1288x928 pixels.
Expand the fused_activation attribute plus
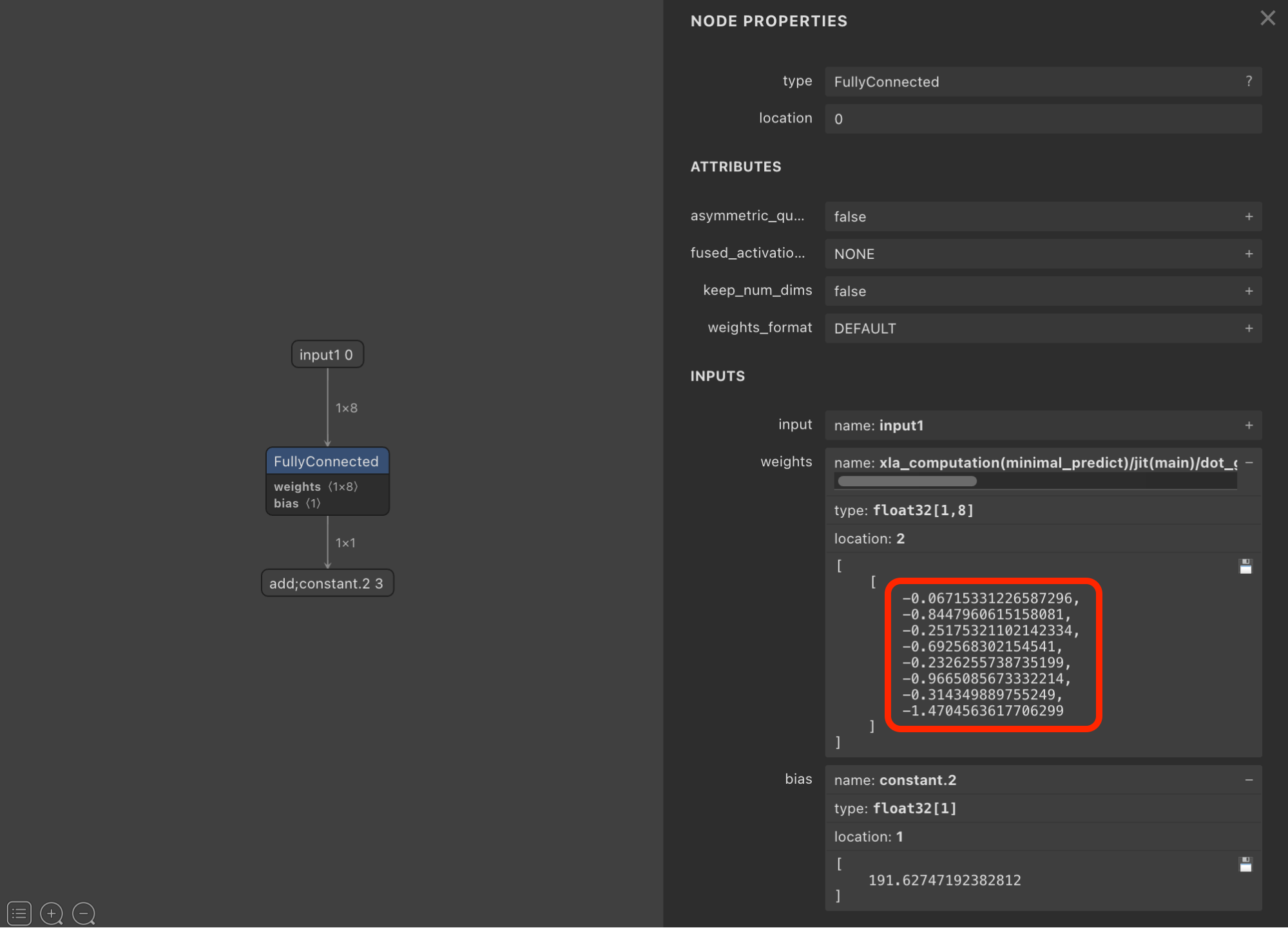1249,254
